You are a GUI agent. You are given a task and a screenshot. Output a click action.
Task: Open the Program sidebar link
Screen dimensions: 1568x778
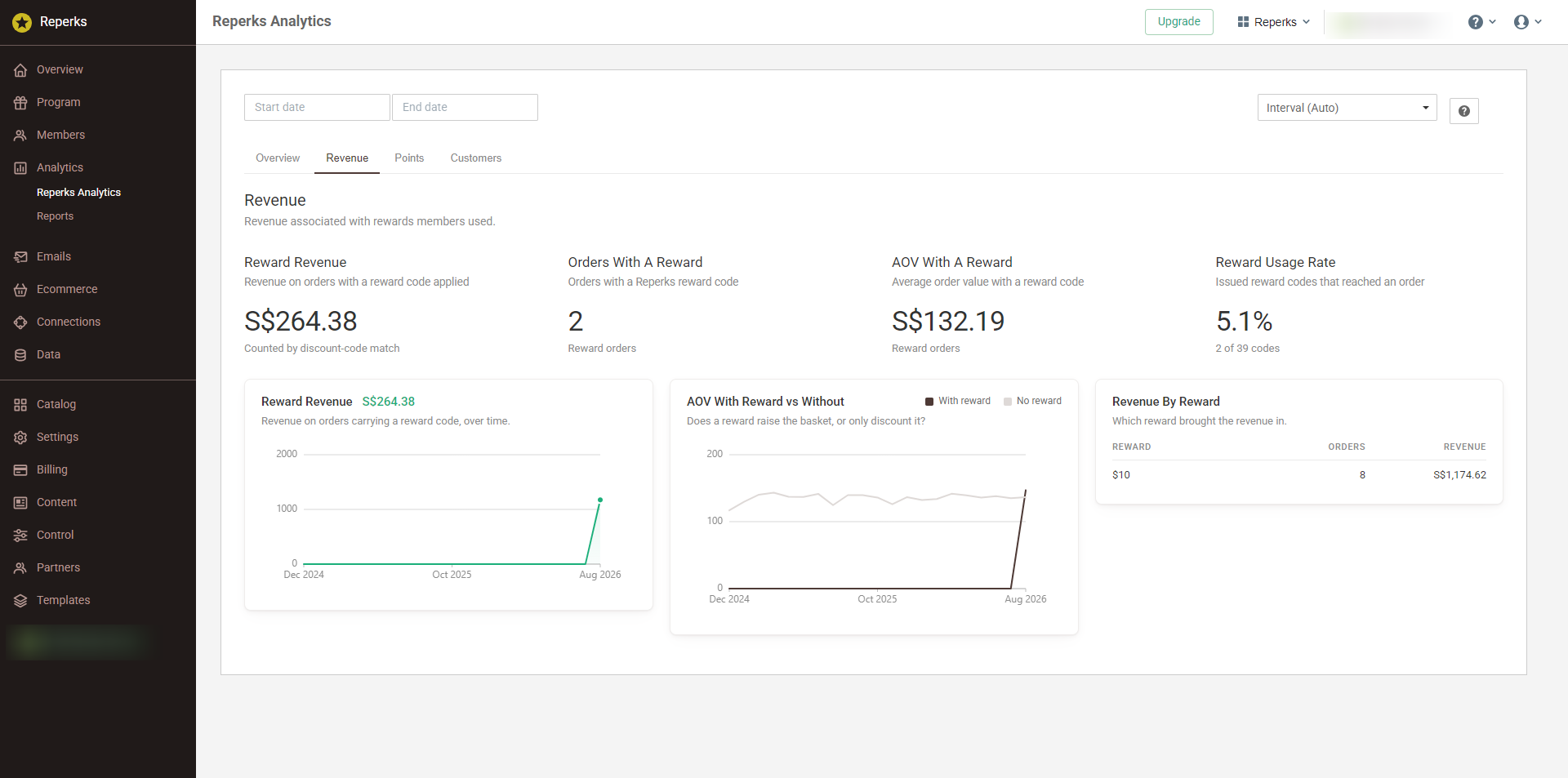coord(58,103)
